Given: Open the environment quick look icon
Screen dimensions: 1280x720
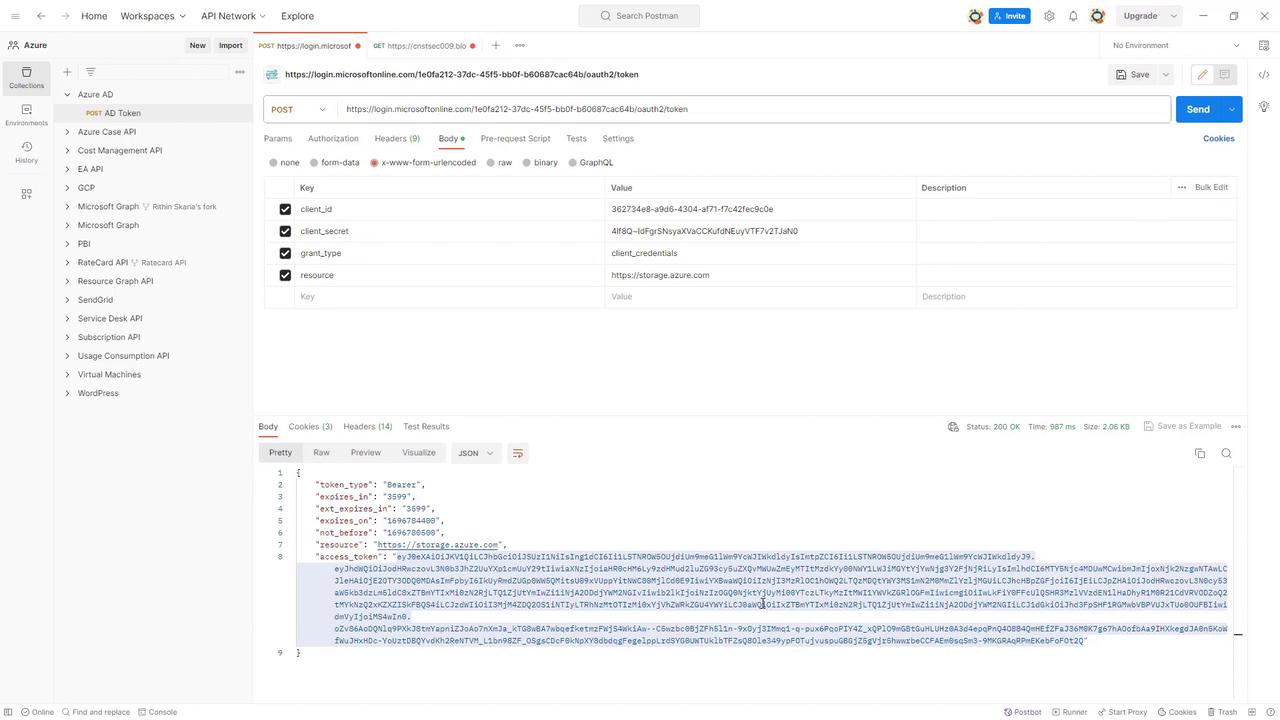Looking at the screenshot, I should pyautogui.click(x=1264, y=45).
